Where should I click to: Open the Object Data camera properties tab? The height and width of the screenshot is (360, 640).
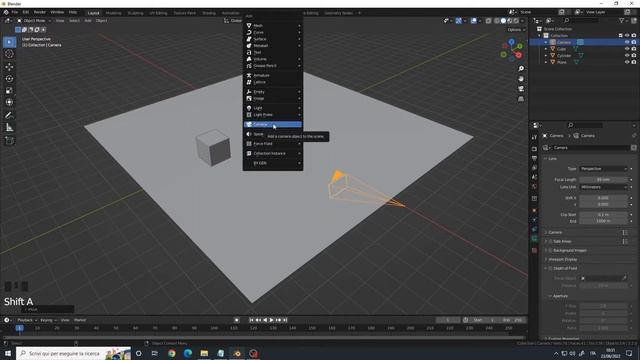[534, 239]
